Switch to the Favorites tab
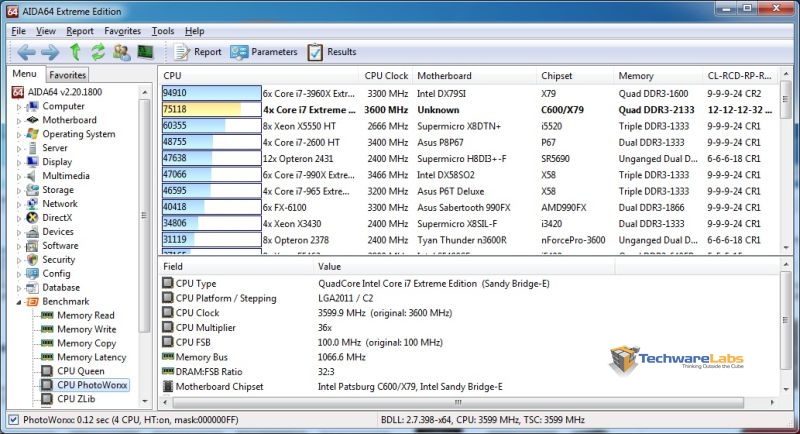800x434 pixels. pos(67,75)
